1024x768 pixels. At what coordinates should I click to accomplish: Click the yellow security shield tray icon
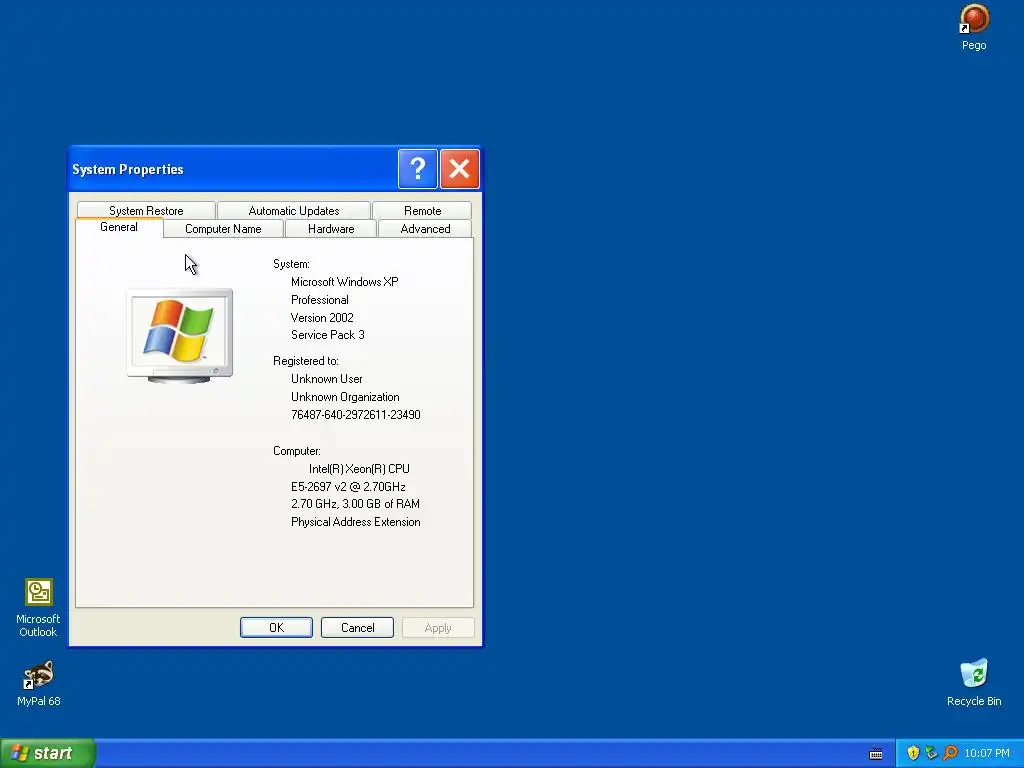point(913,753)
